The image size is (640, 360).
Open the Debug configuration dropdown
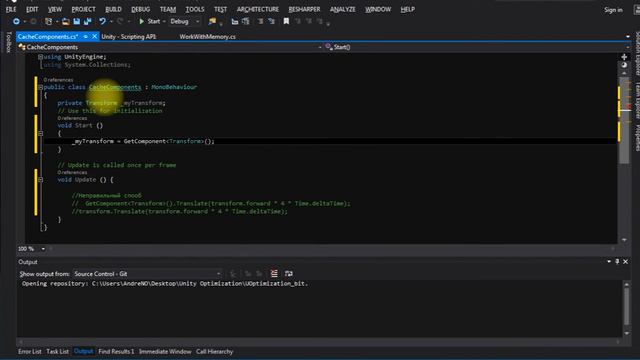click(185, 21)
